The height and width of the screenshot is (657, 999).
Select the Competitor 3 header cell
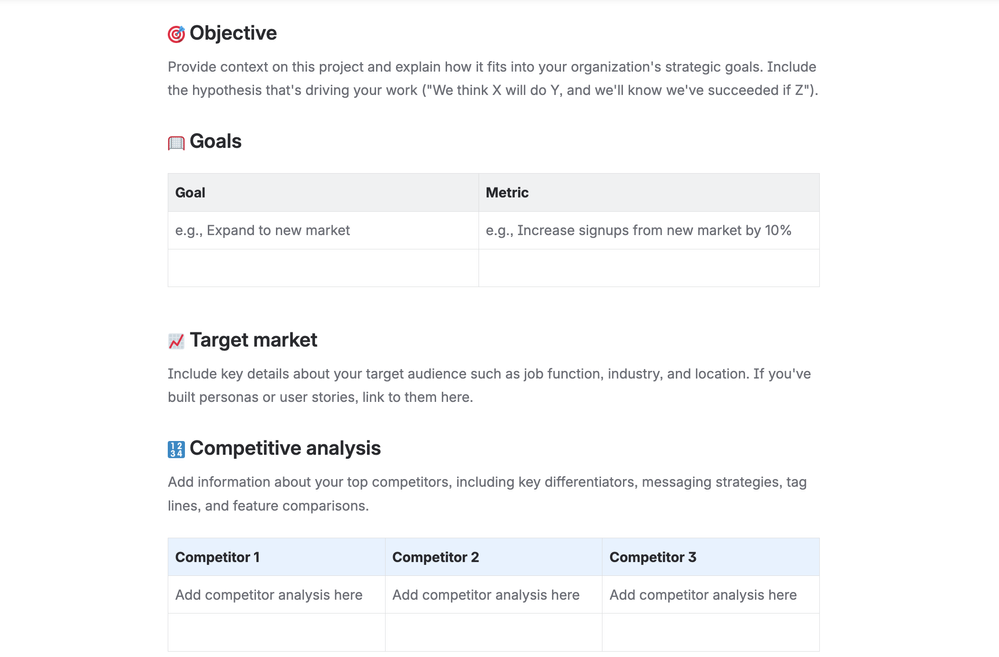coord(710,557)
